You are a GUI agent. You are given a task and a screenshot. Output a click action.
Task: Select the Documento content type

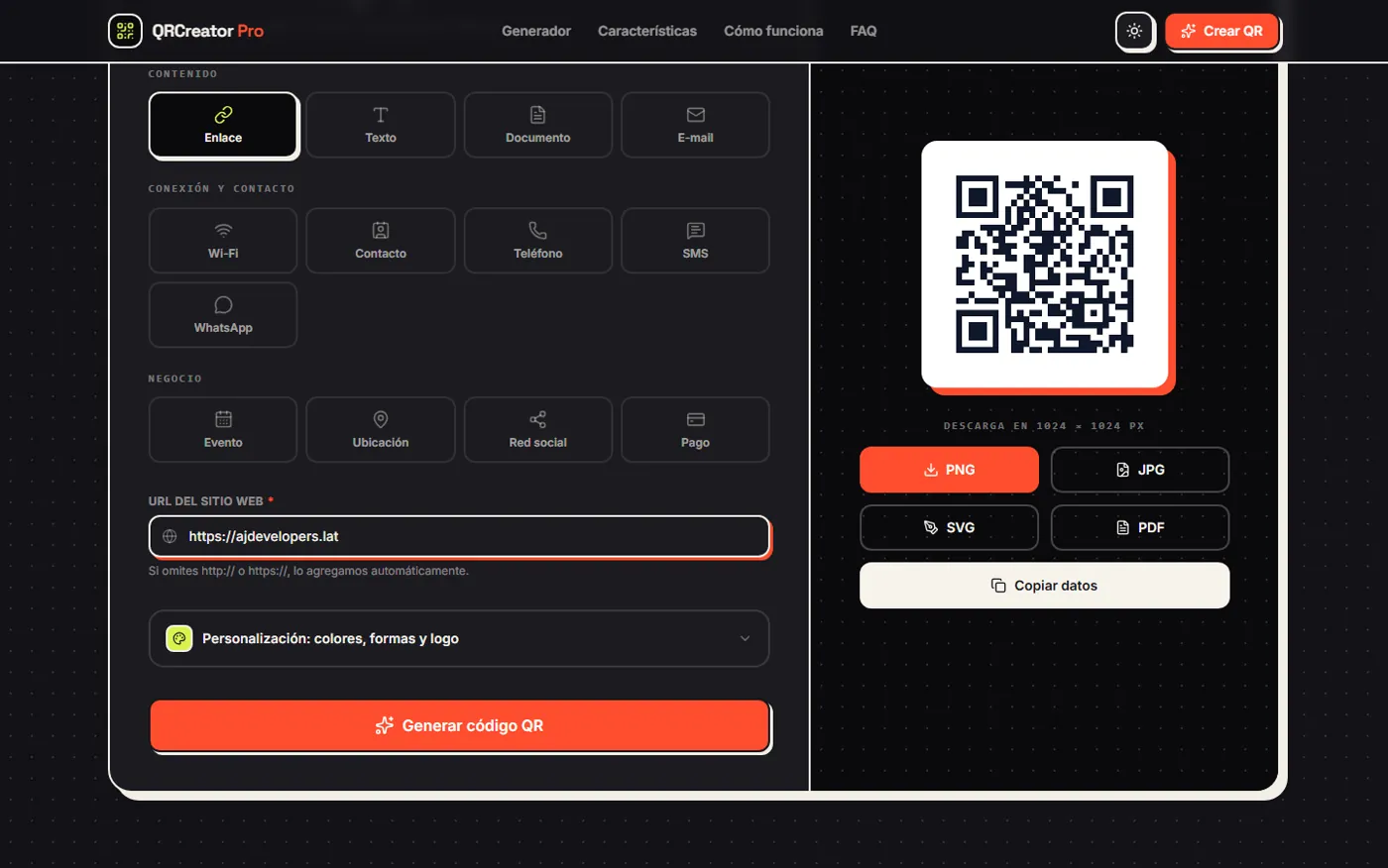click(538, 125)
